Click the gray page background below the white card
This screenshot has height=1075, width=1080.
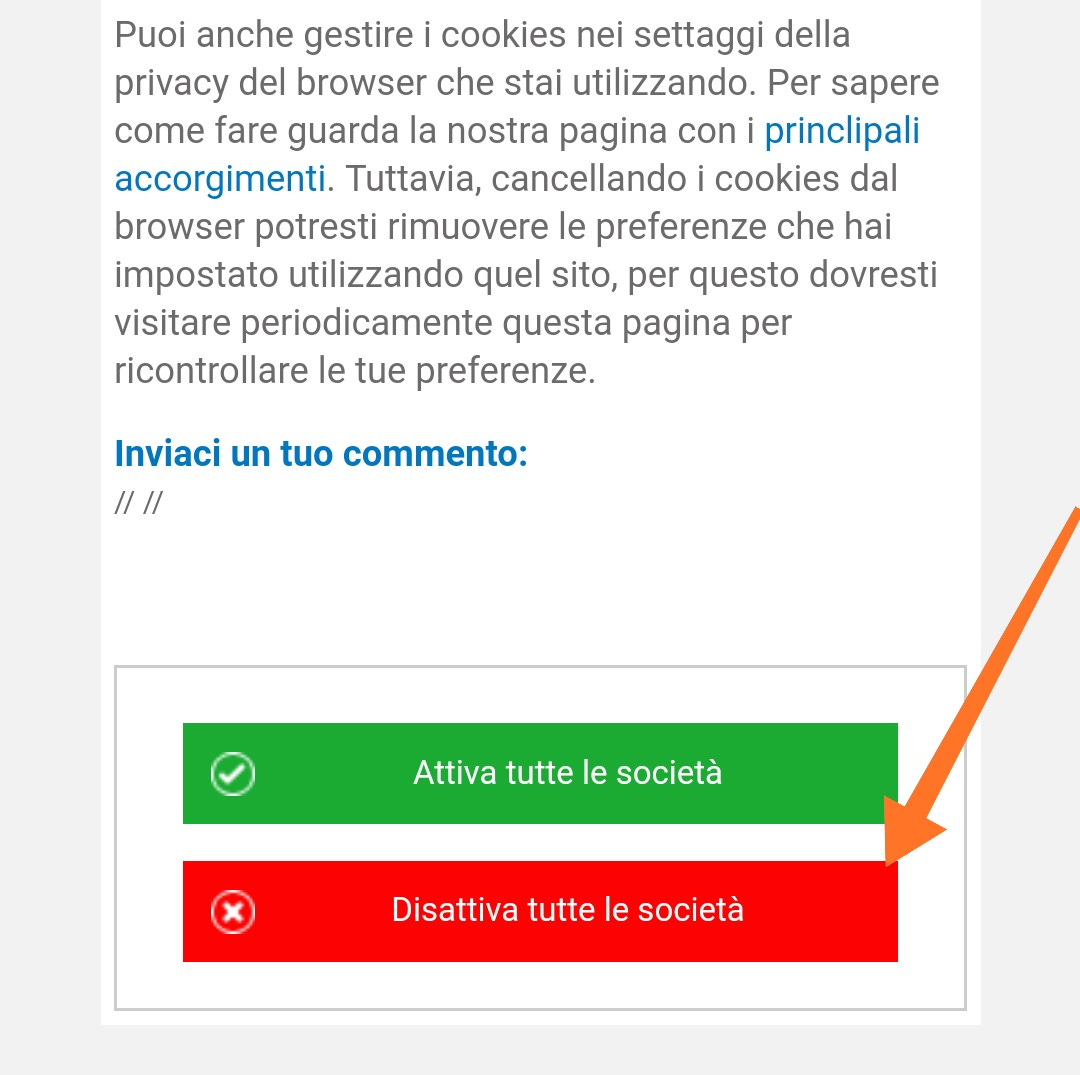pos(540,1051)
